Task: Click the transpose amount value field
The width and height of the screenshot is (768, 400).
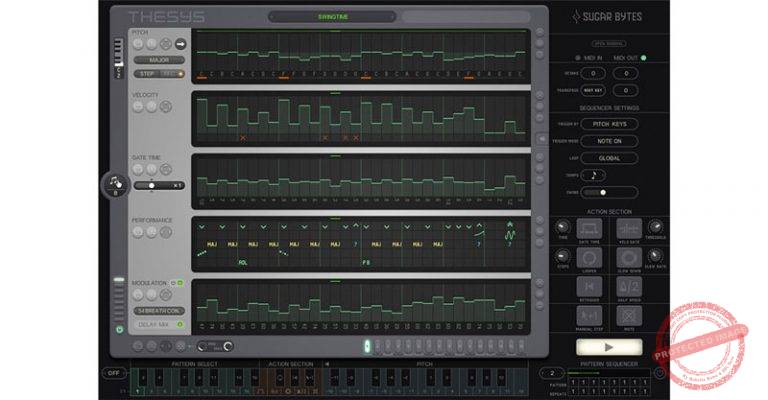Action: (x=625, y=91)
